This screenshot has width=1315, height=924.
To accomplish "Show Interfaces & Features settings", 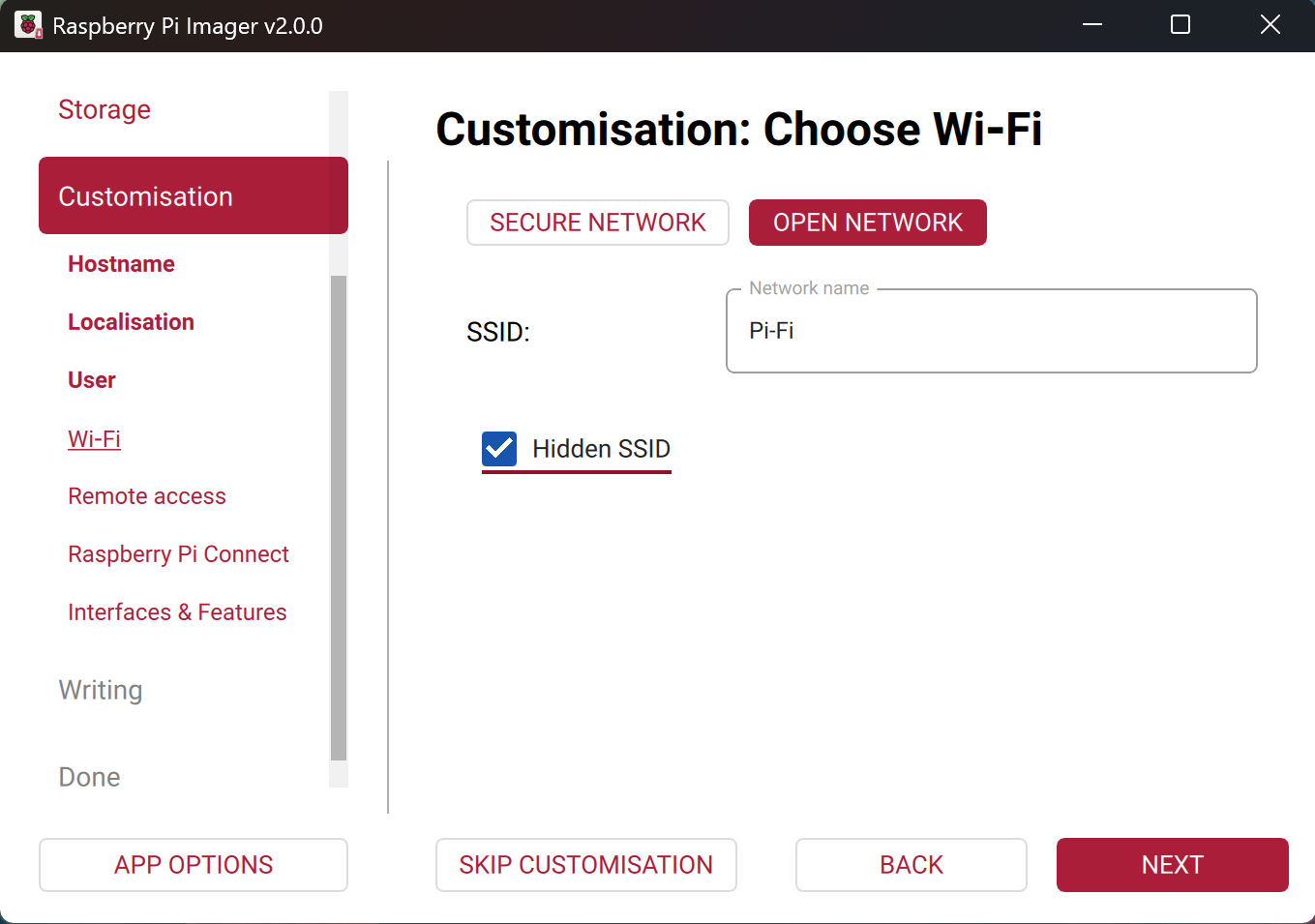I will [177, 612].
